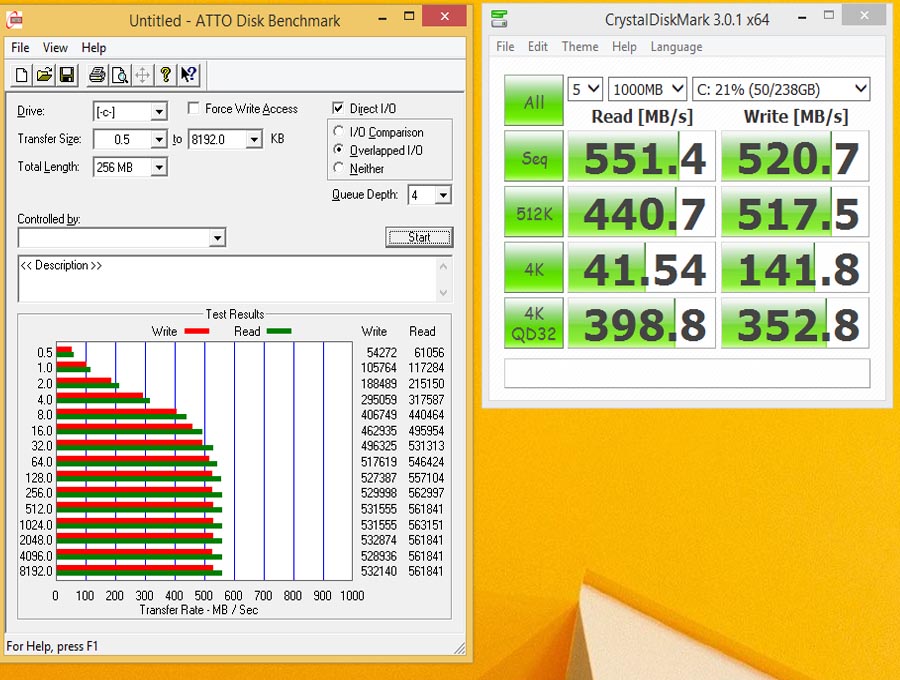
Task: Click the CrystalDiskMark title bar app icon
Action: (499, 18)
